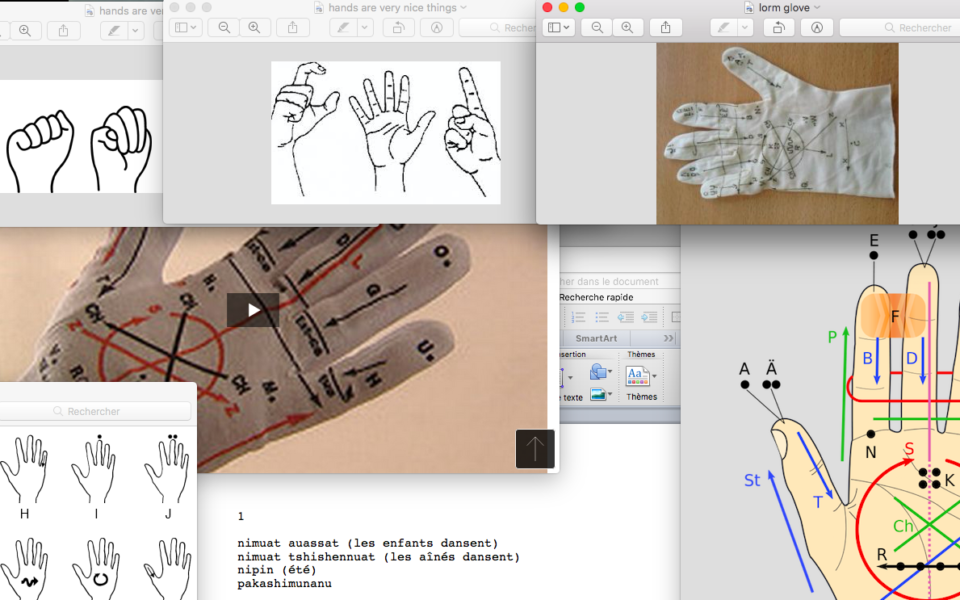Open sidebar view dropdown in lorm glove window
Screen dimensions: 960x600
tap(559, 28)
